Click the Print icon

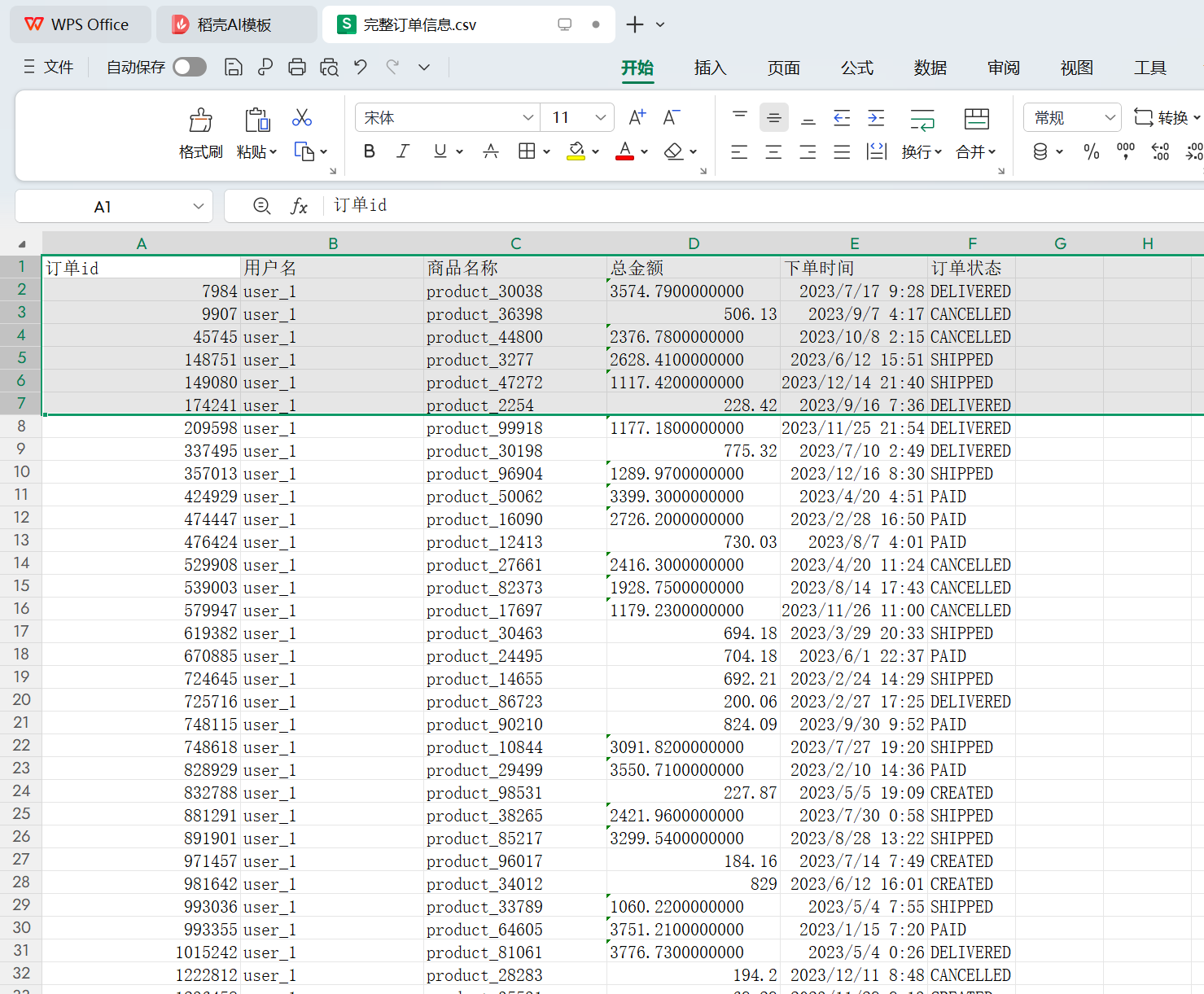point(297,68)
